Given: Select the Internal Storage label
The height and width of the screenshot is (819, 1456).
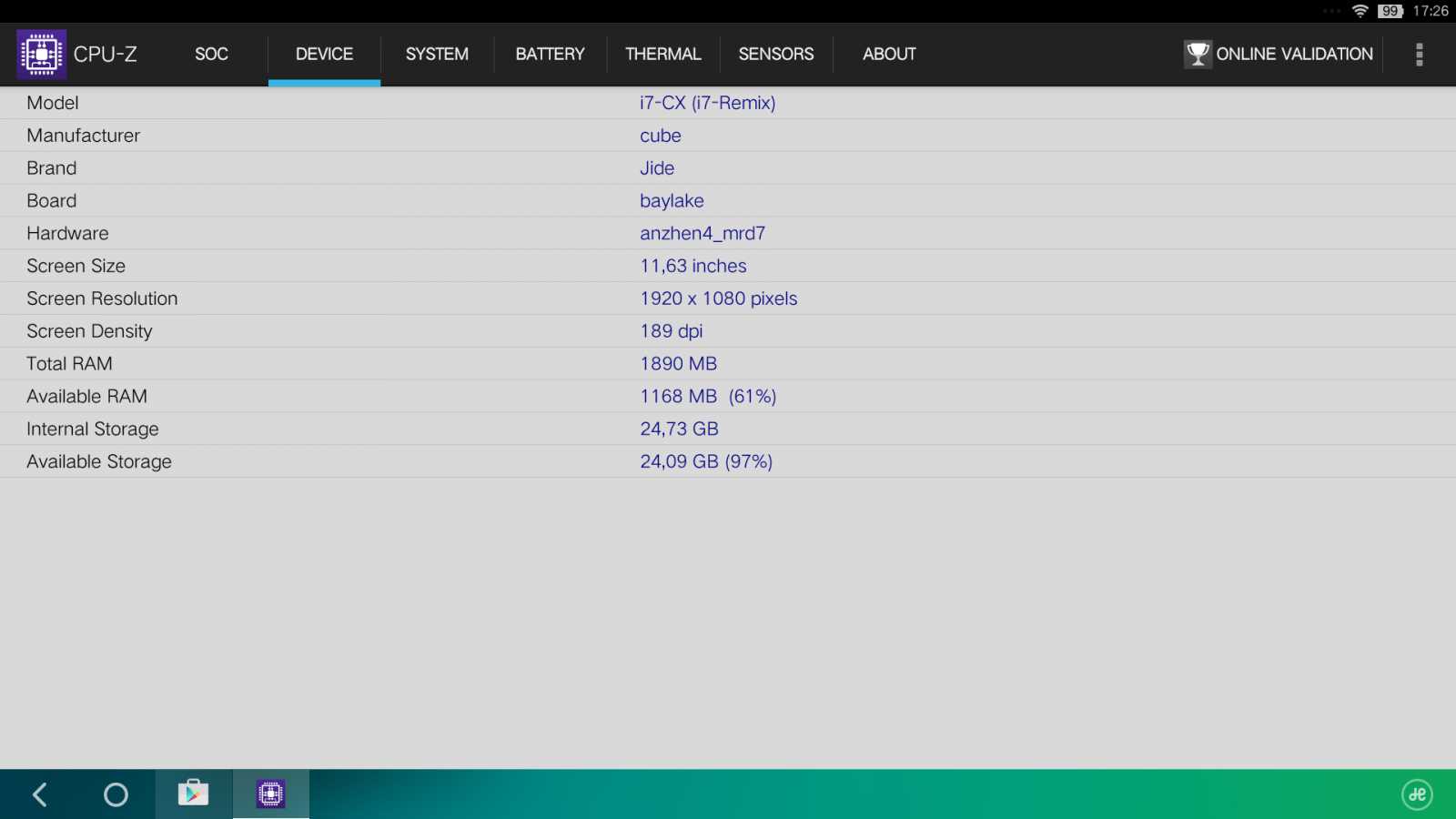Looking at the screenshot, I should coord(93,430).
